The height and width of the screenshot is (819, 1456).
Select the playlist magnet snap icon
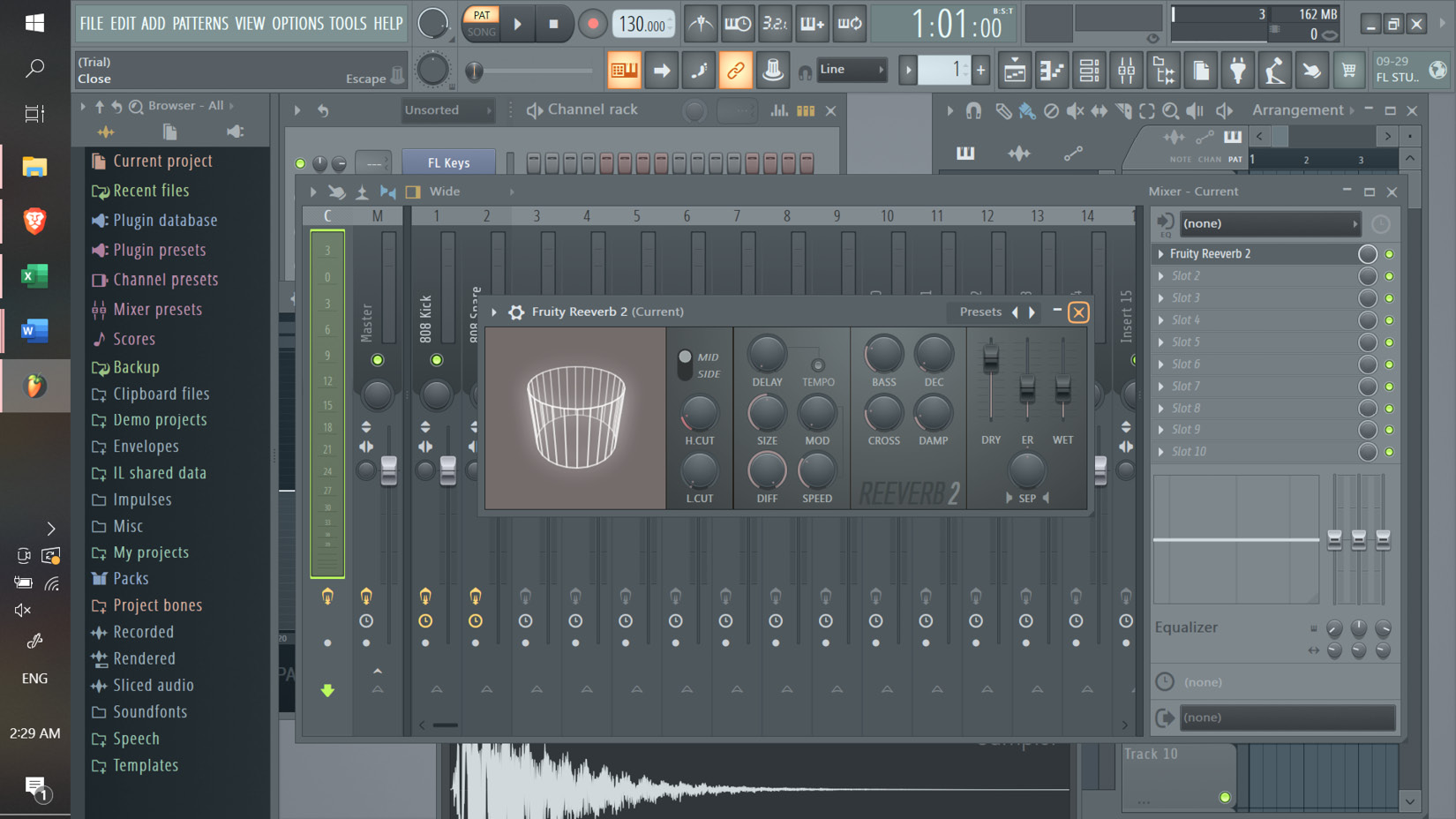(973, 110)
